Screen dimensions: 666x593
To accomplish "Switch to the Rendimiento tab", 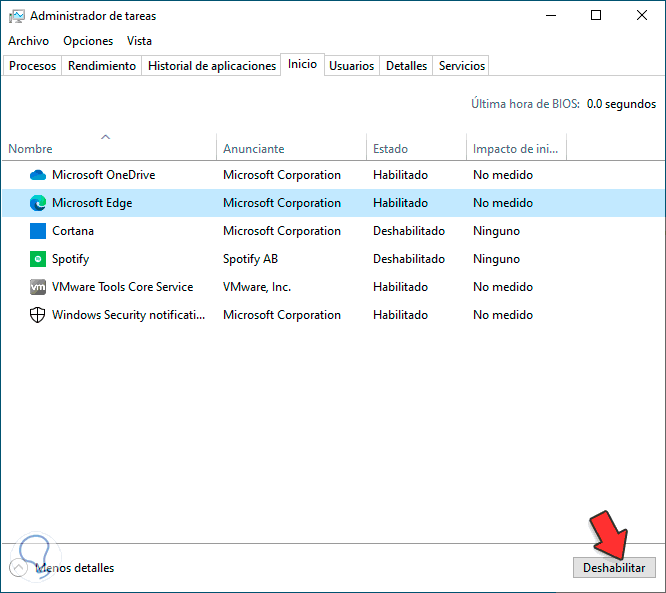I will (102, 66).
